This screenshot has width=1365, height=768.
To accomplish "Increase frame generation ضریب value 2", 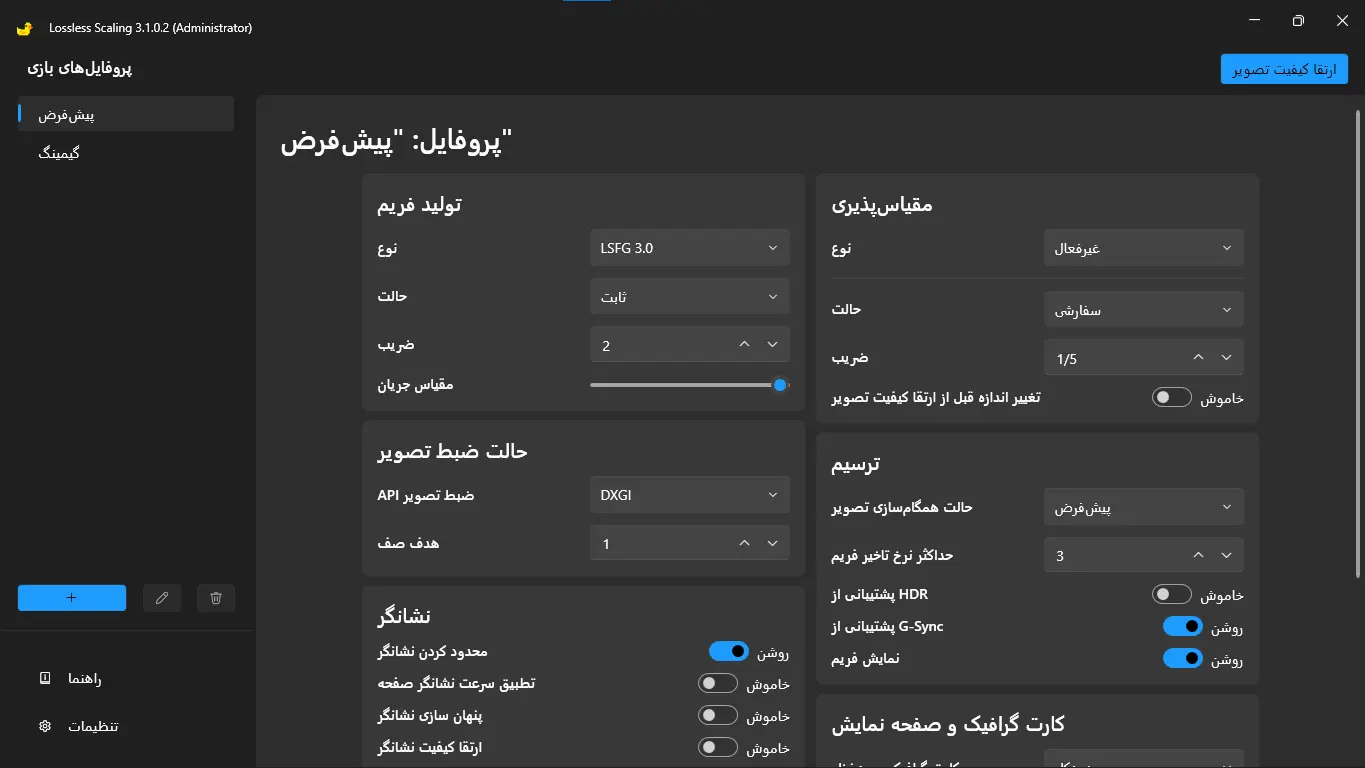I will click(744, 345).
